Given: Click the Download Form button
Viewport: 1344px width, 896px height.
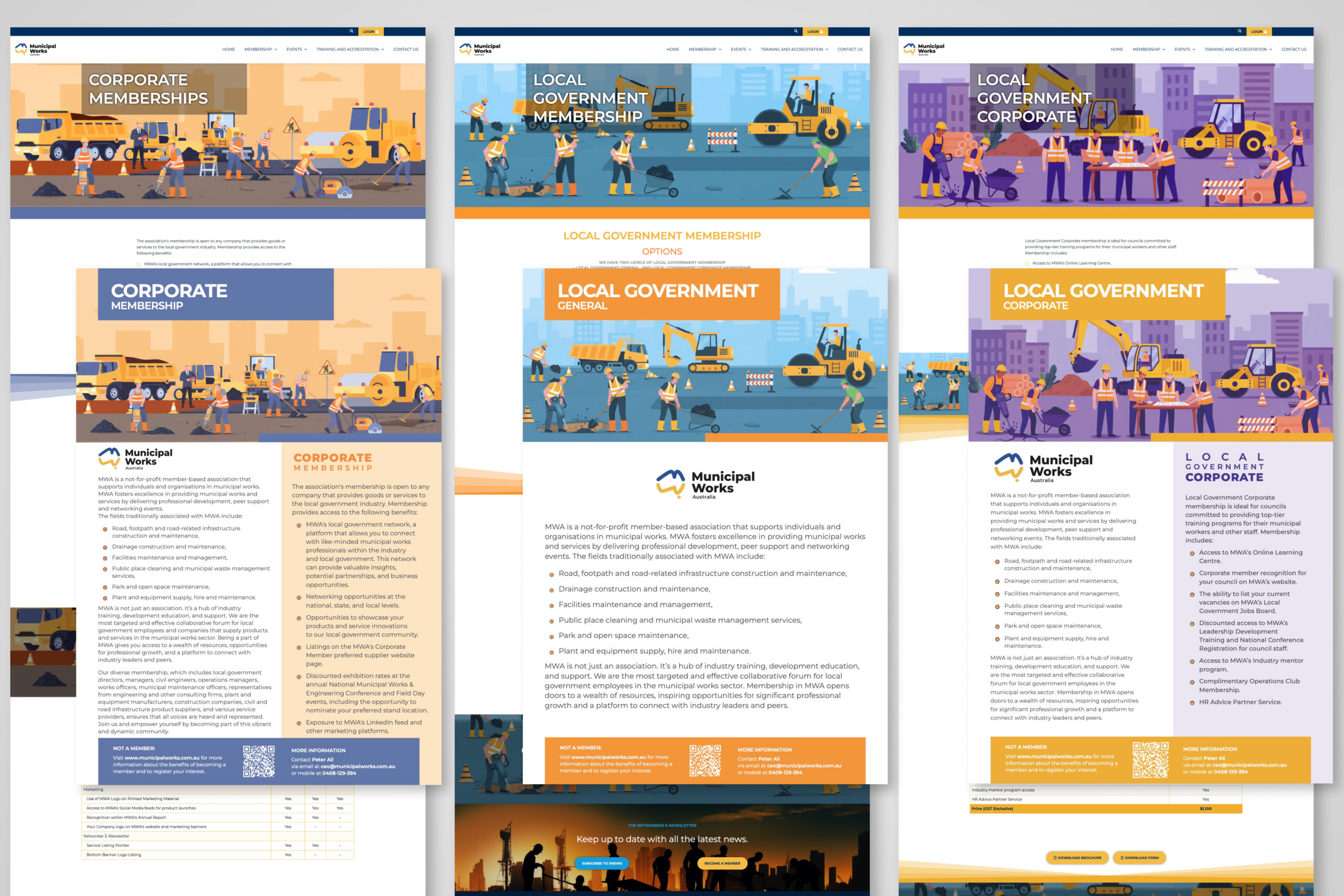Looking at the screenshot, I should [x=1139, y=858].
